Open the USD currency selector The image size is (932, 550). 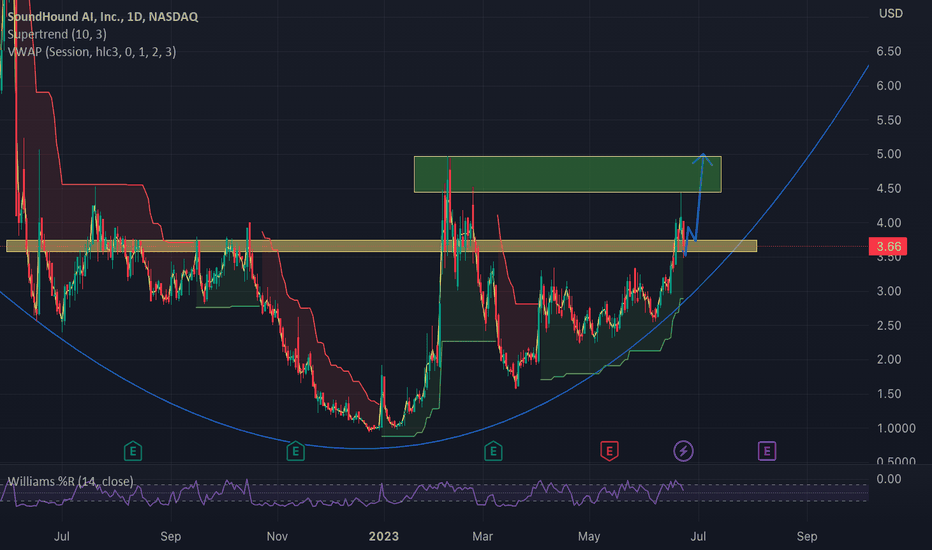point(890,13)
